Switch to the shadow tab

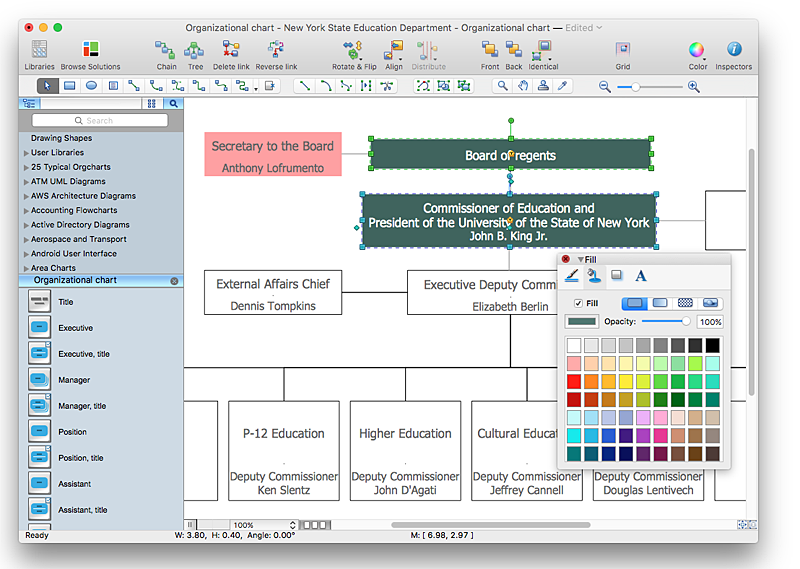point(617,276)
